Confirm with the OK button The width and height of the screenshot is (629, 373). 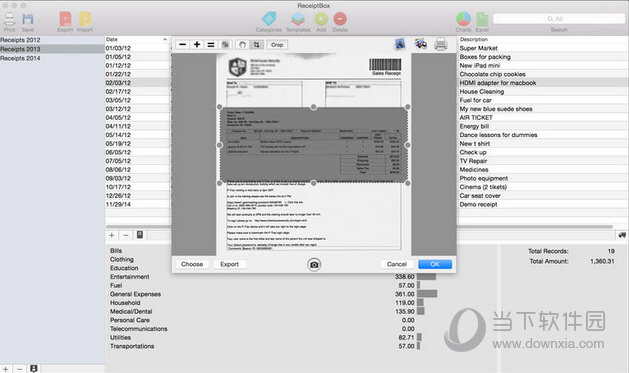coord(435,264)
